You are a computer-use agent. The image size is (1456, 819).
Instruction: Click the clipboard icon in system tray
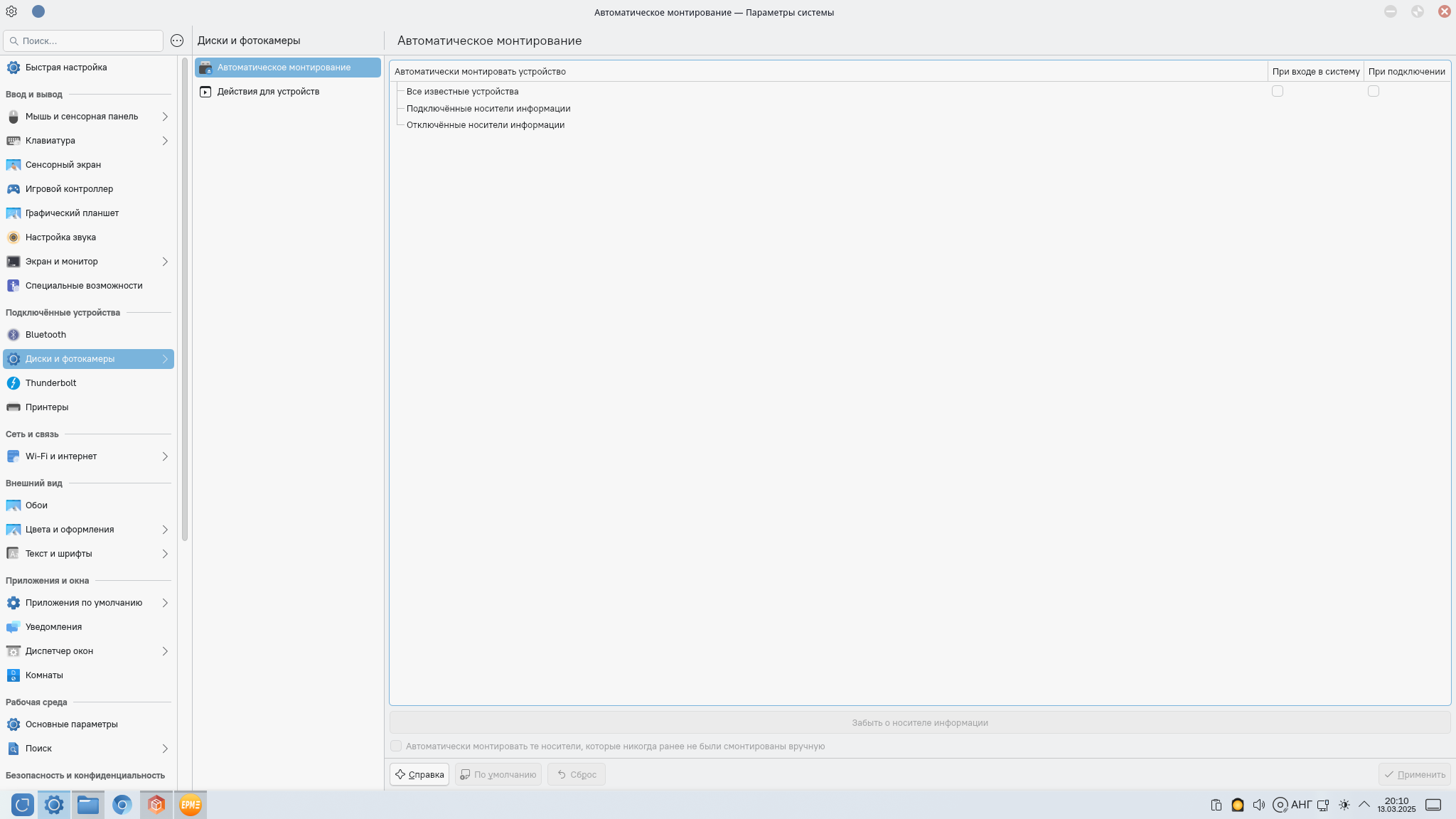(x=1216, y=805)
